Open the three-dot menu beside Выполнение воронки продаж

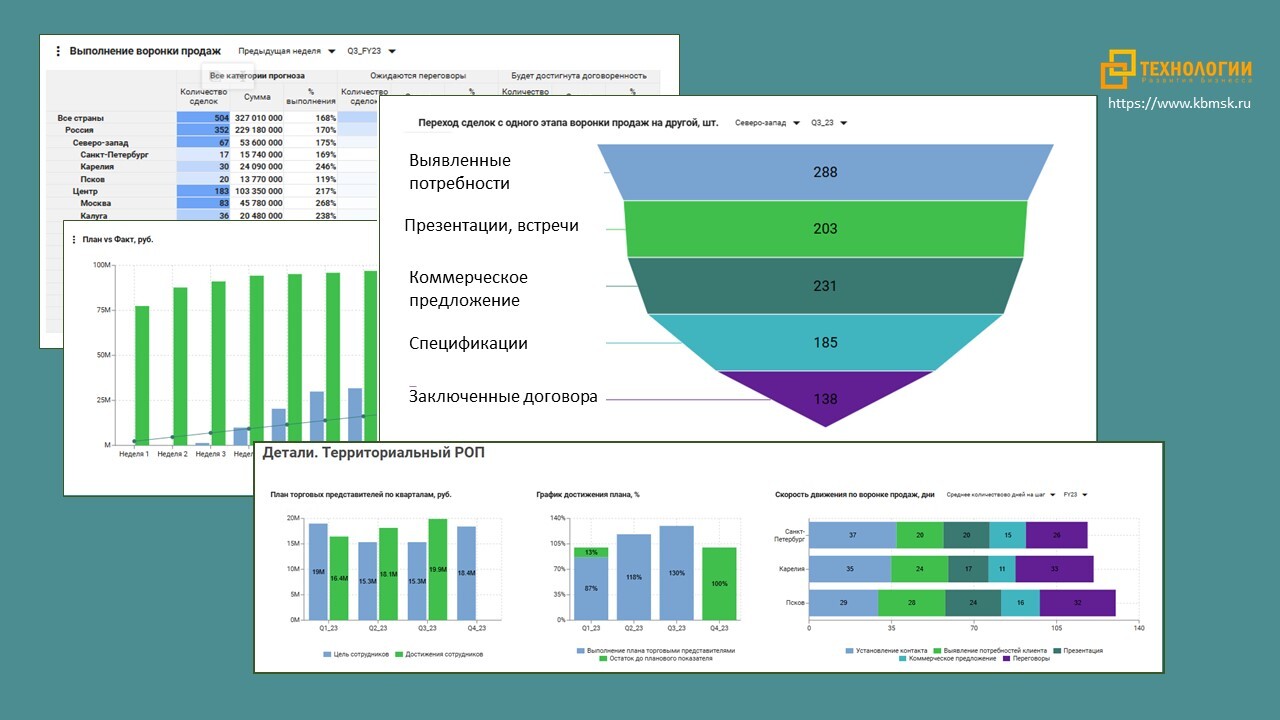(58, 51)
